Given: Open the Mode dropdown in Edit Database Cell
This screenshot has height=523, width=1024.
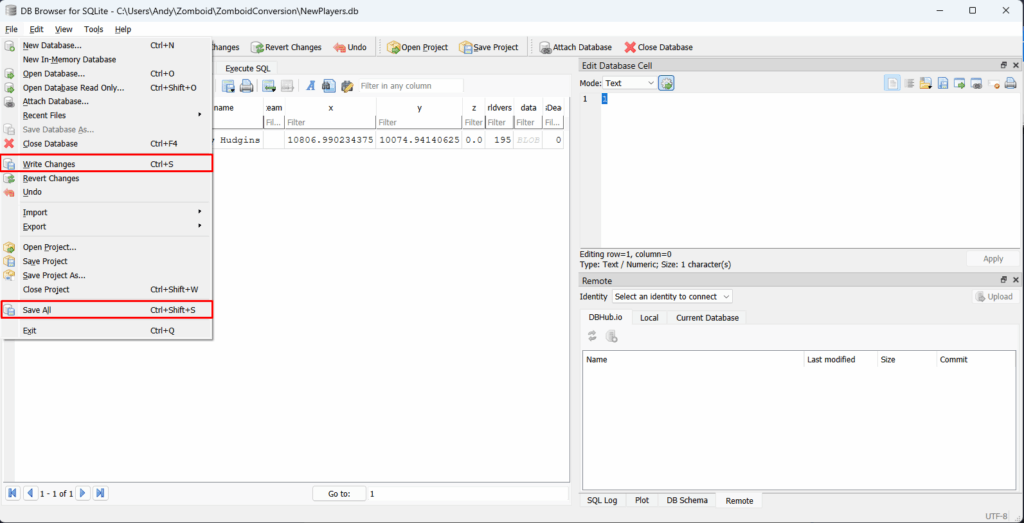Looking at the screenshot, I should coord(629,83).
